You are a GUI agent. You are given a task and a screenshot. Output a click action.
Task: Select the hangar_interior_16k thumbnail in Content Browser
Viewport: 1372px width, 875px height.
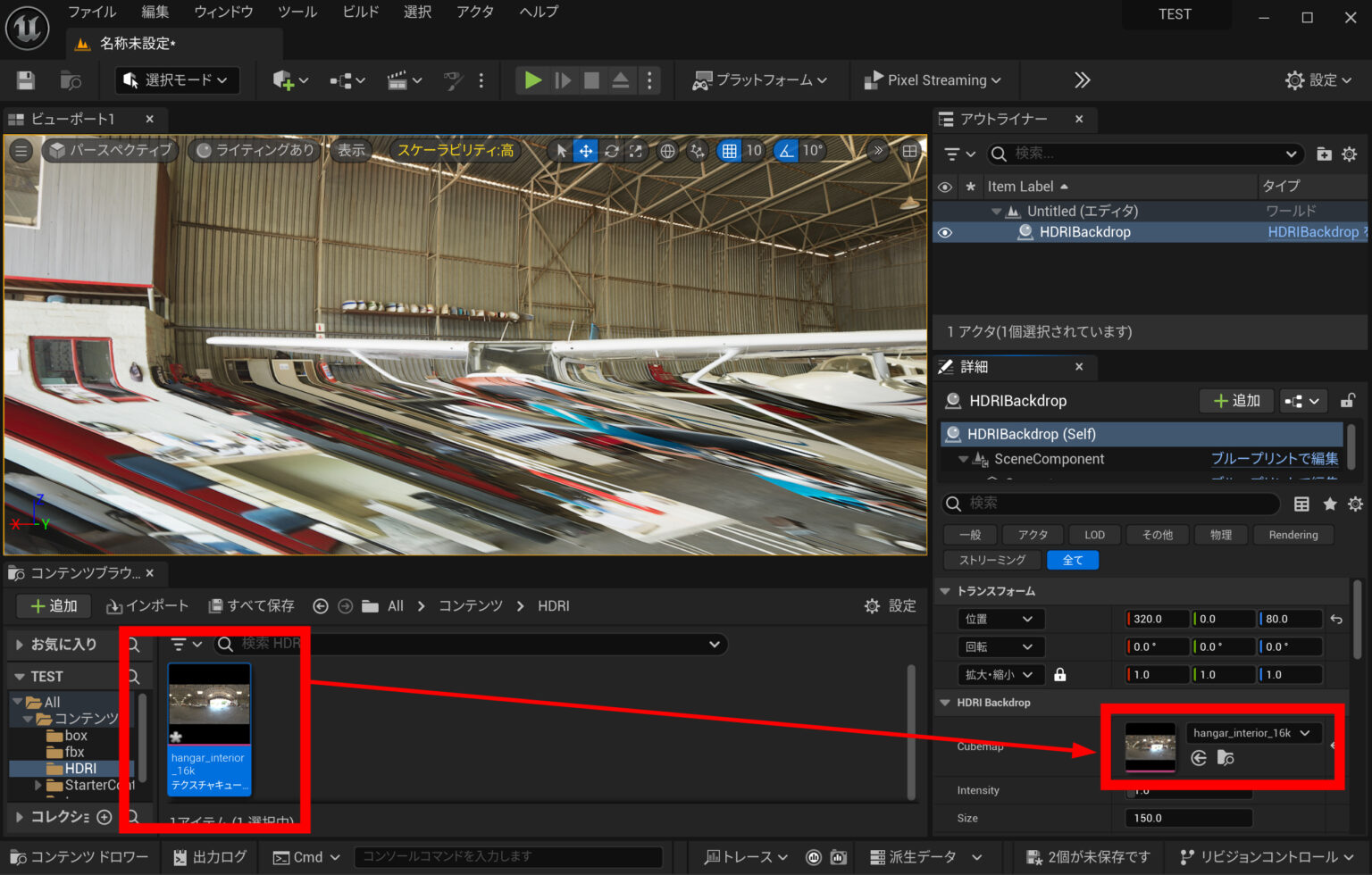pyautogui.click(x=209, y=704)
